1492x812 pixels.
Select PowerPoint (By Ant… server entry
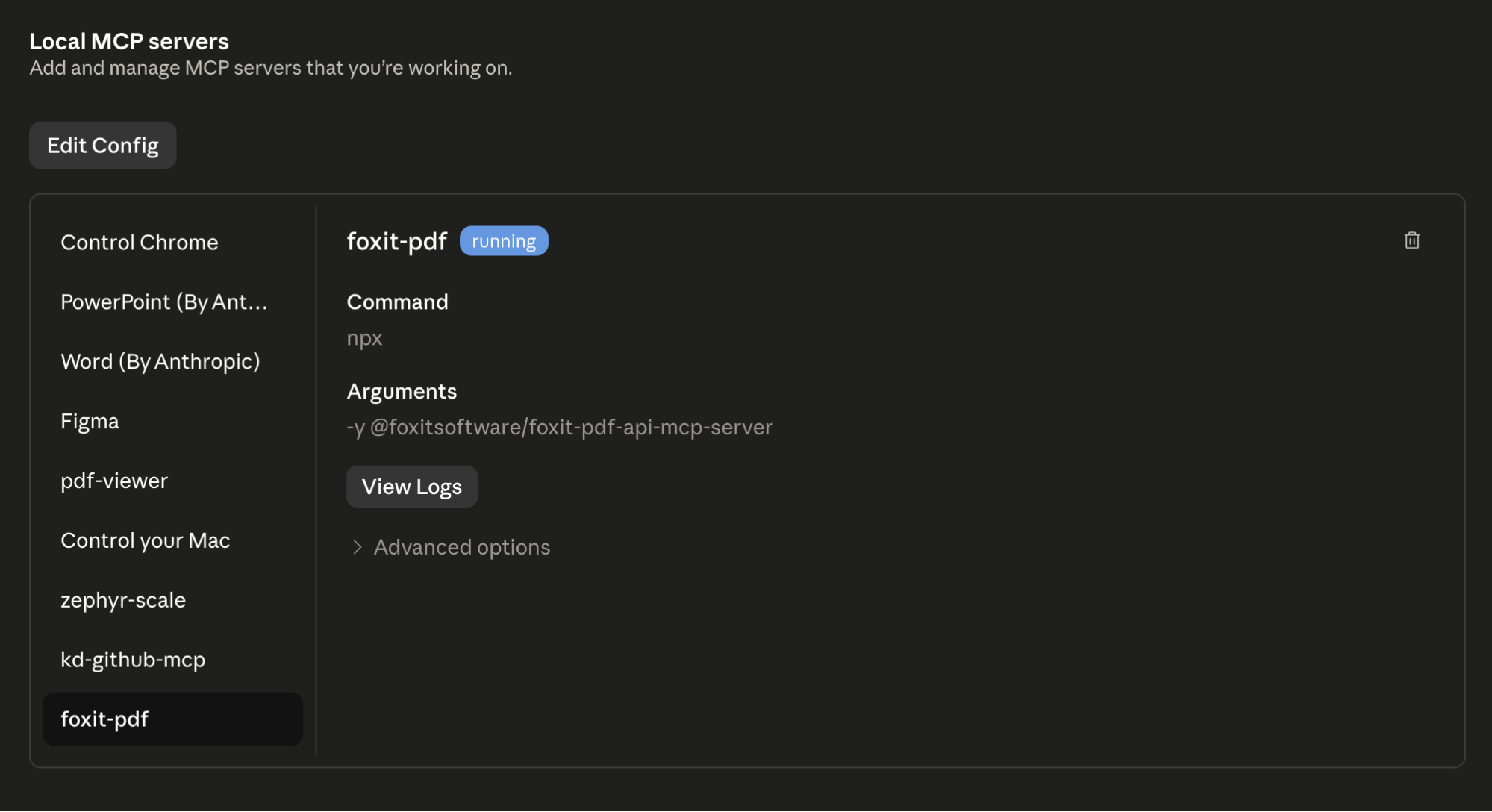(172, 302)
